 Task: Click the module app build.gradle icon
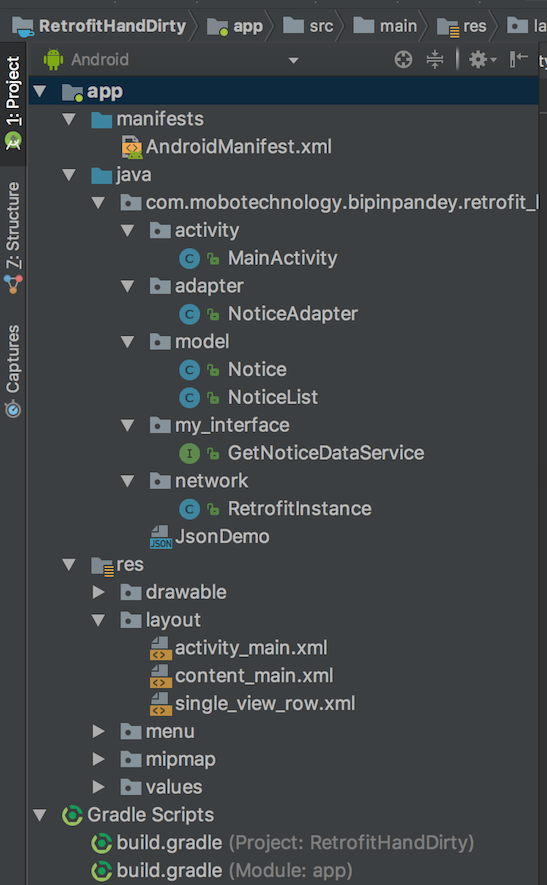[102, 871]
